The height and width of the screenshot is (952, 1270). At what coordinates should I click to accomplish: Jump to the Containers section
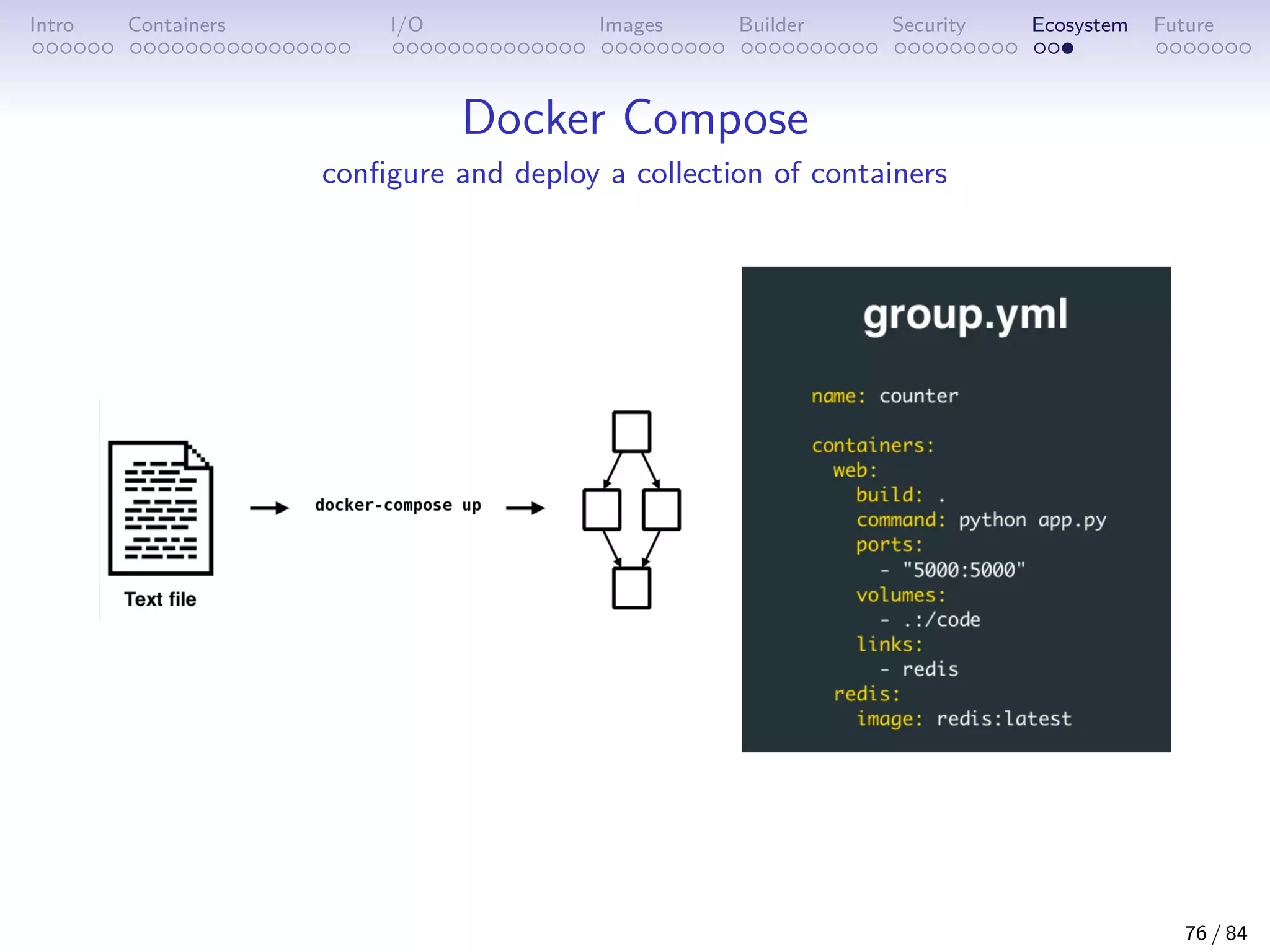[x=177, y=25]
